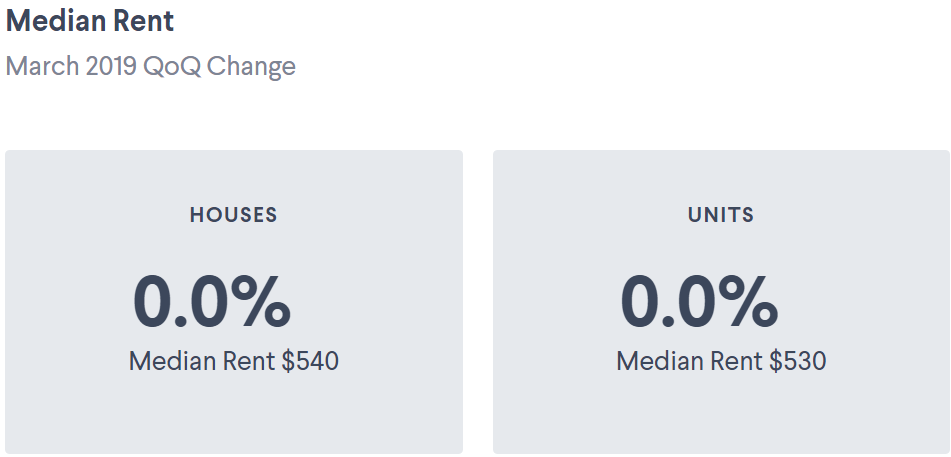The image size is (951, 457).
Task: Click the "Median Rent $540" text
Action: (233, 361)
